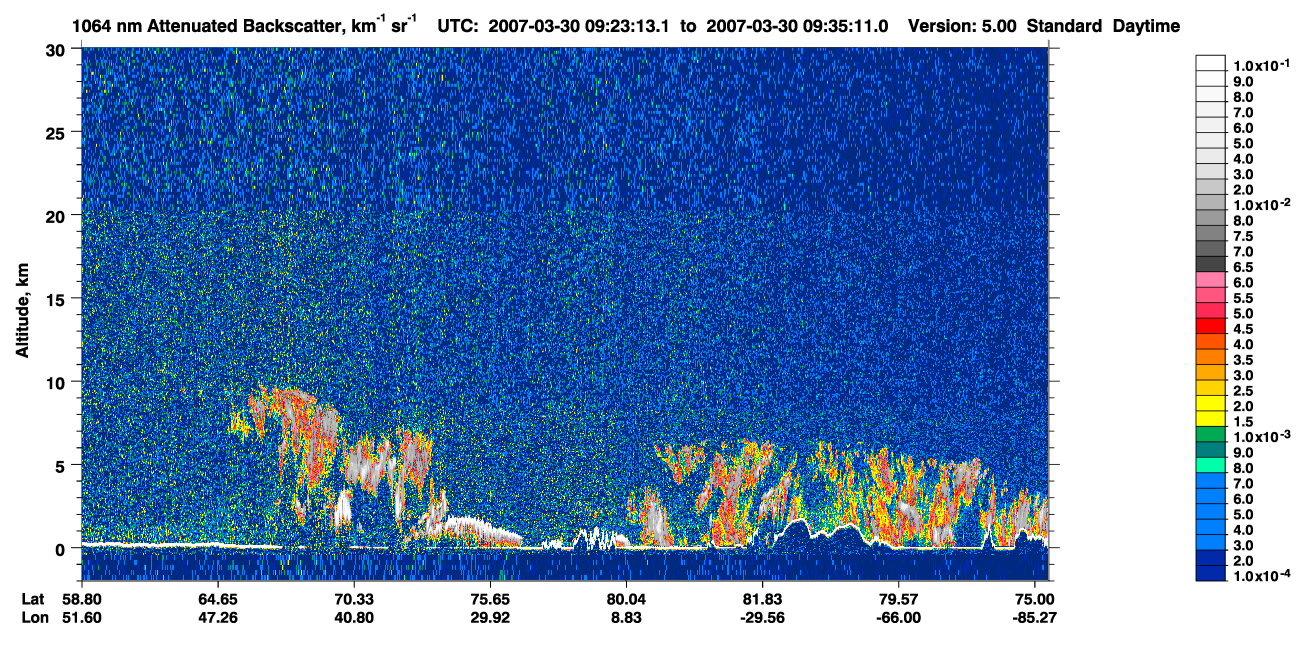This screenshot has height=667, width=1300.
Task: Click the word 'Daytime' in the title
Action: 1146,26
